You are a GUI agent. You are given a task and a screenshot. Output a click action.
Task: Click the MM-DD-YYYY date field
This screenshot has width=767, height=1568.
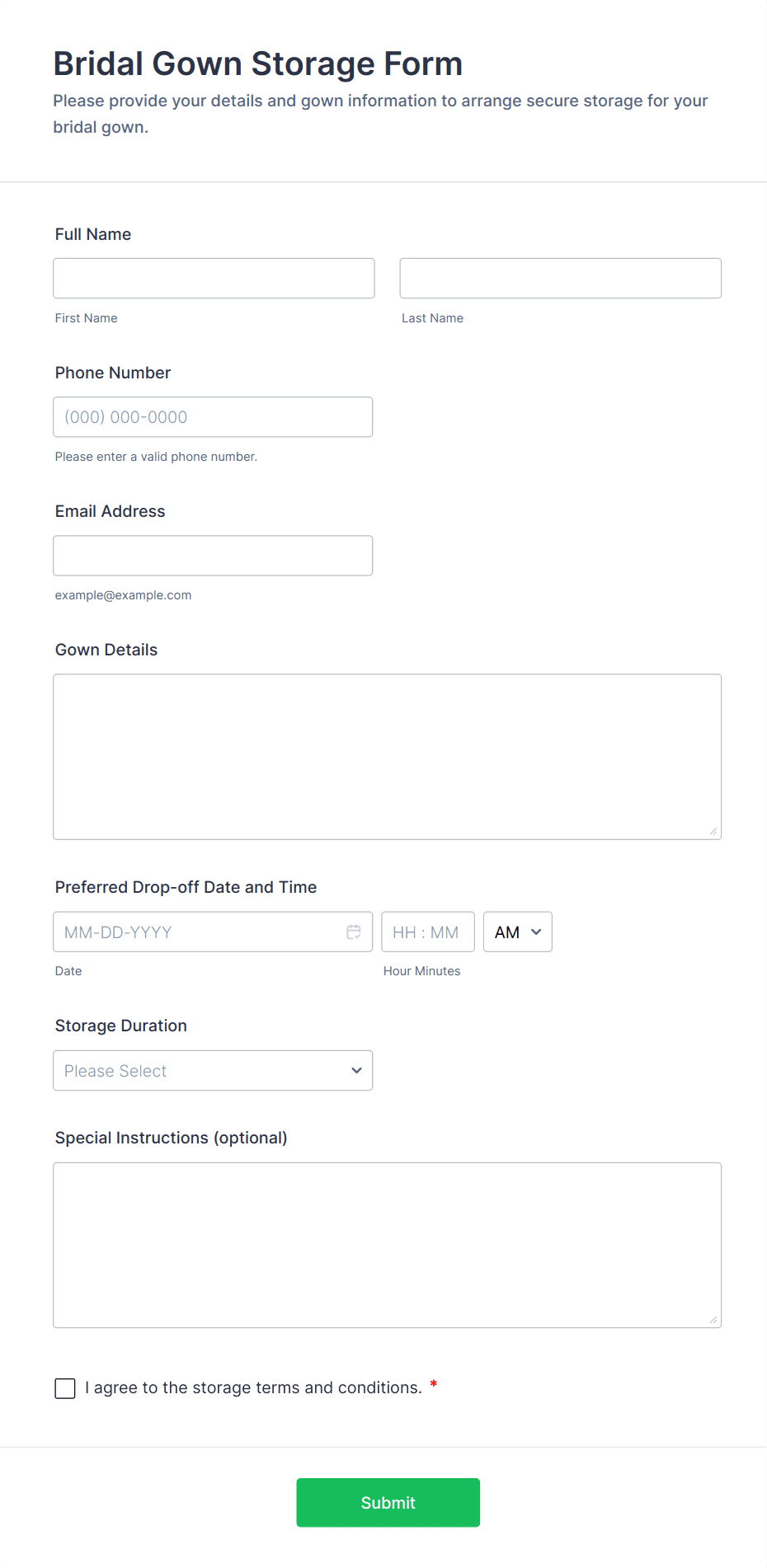pos(198,932)
